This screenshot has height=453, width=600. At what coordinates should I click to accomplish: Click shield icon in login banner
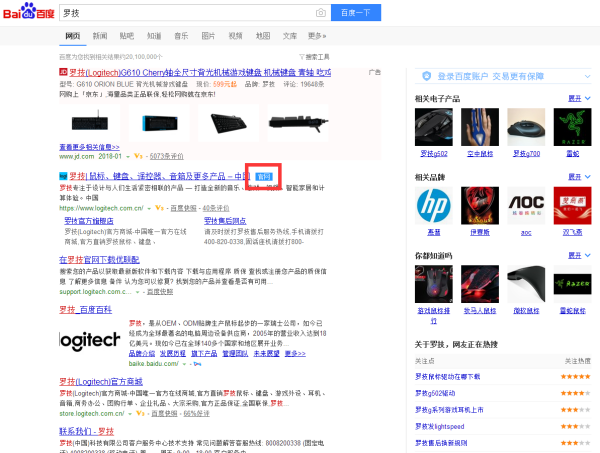[426, 76]
